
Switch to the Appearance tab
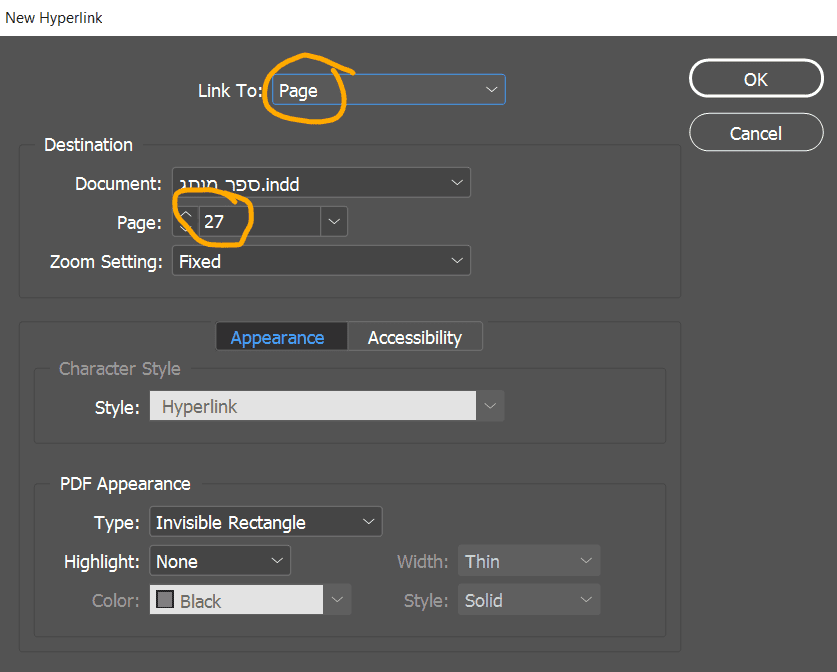[x=277, y=338]
